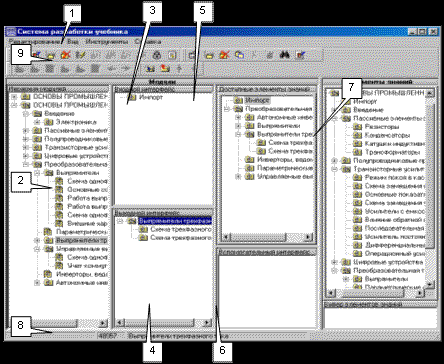The width and height of the screenshot is (444, 364).
Task: Click the red-crossed delete icon left of lightning icon
Action: click(65, 55)
